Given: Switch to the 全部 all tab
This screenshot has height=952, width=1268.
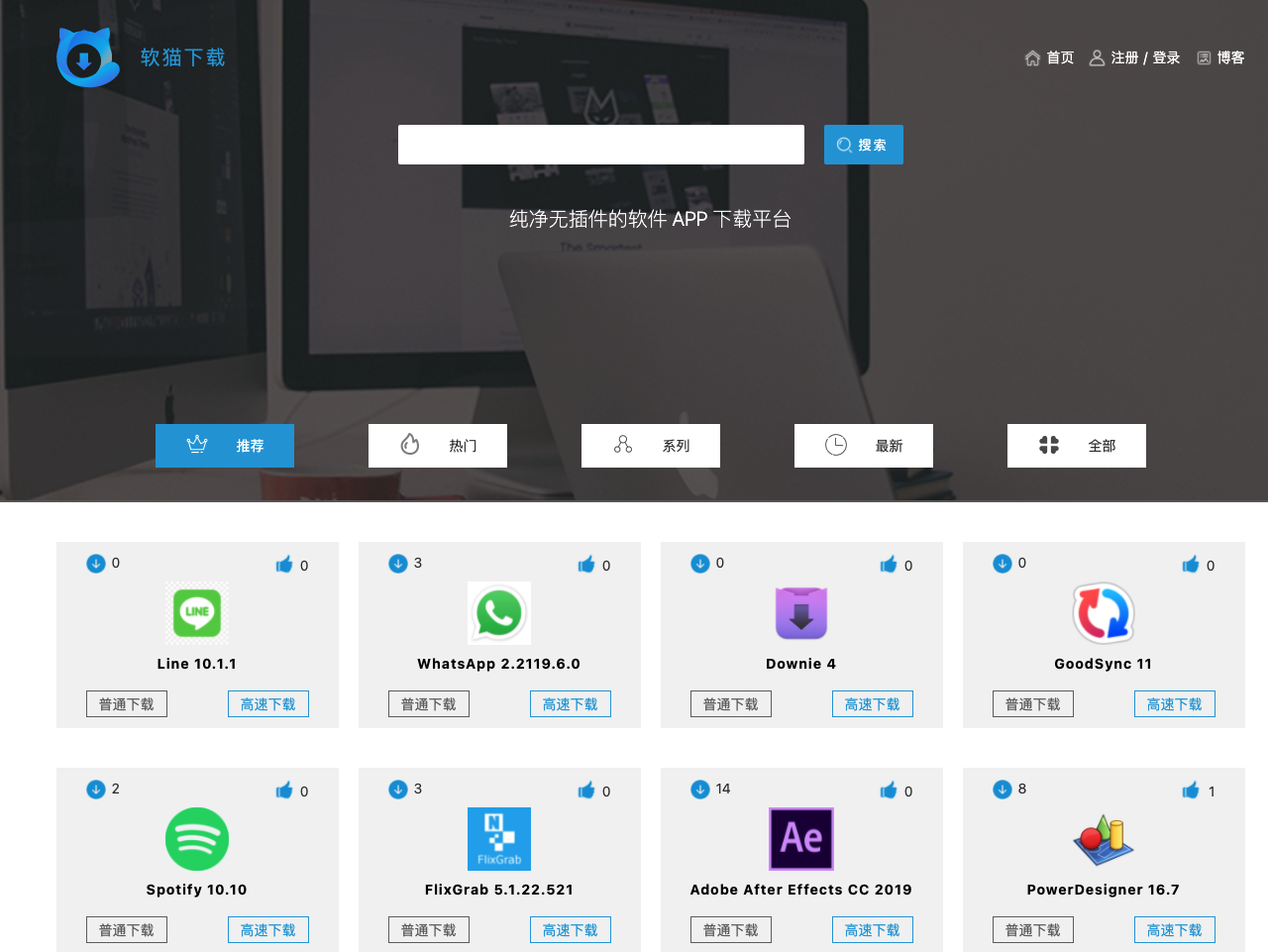Looking at the screenshot, I should click(x=1077, y=446).
